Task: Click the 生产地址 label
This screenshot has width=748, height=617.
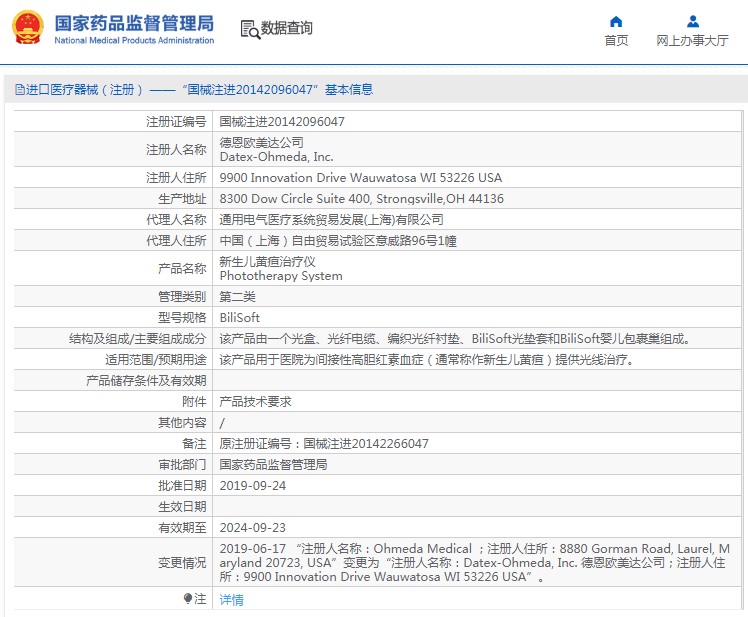Action: tap(182, 199)
